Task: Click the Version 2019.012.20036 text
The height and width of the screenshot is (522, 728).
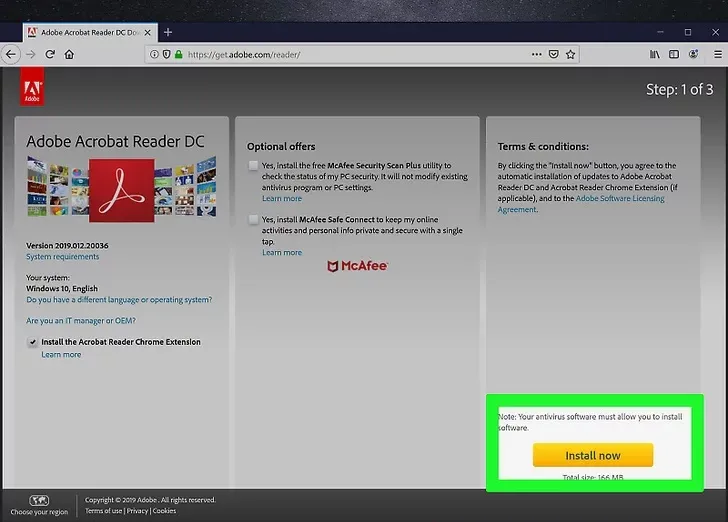Action: tap(67, 246)
